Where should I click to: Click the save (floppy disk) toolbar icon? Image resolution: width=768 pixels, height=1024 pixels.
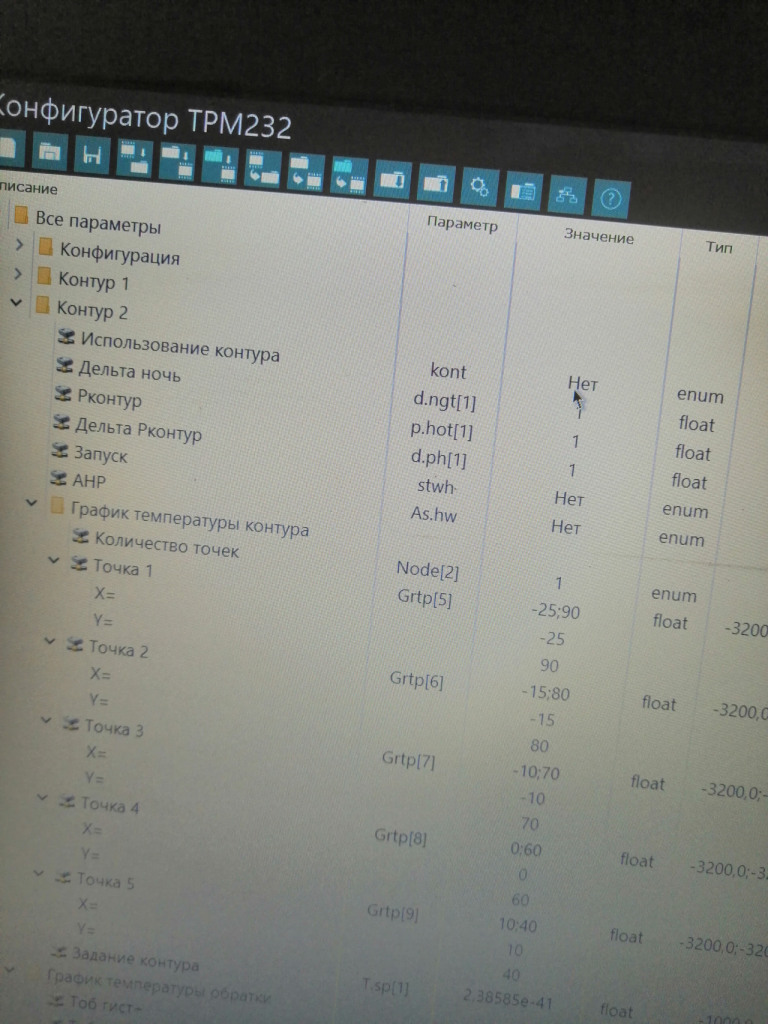click(91, 155)
